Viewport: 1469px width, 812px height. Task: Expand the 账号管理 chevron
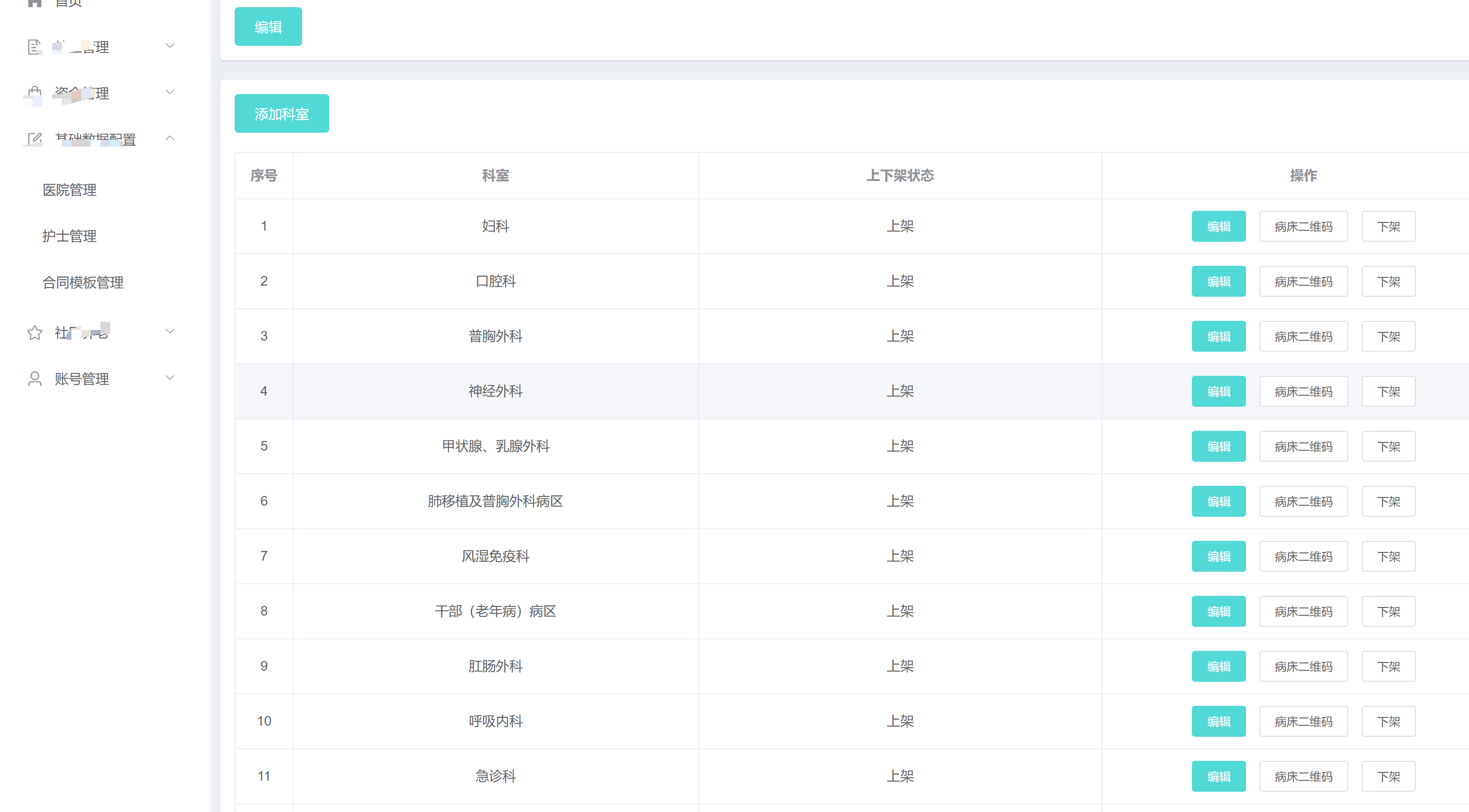click(170, 377)
